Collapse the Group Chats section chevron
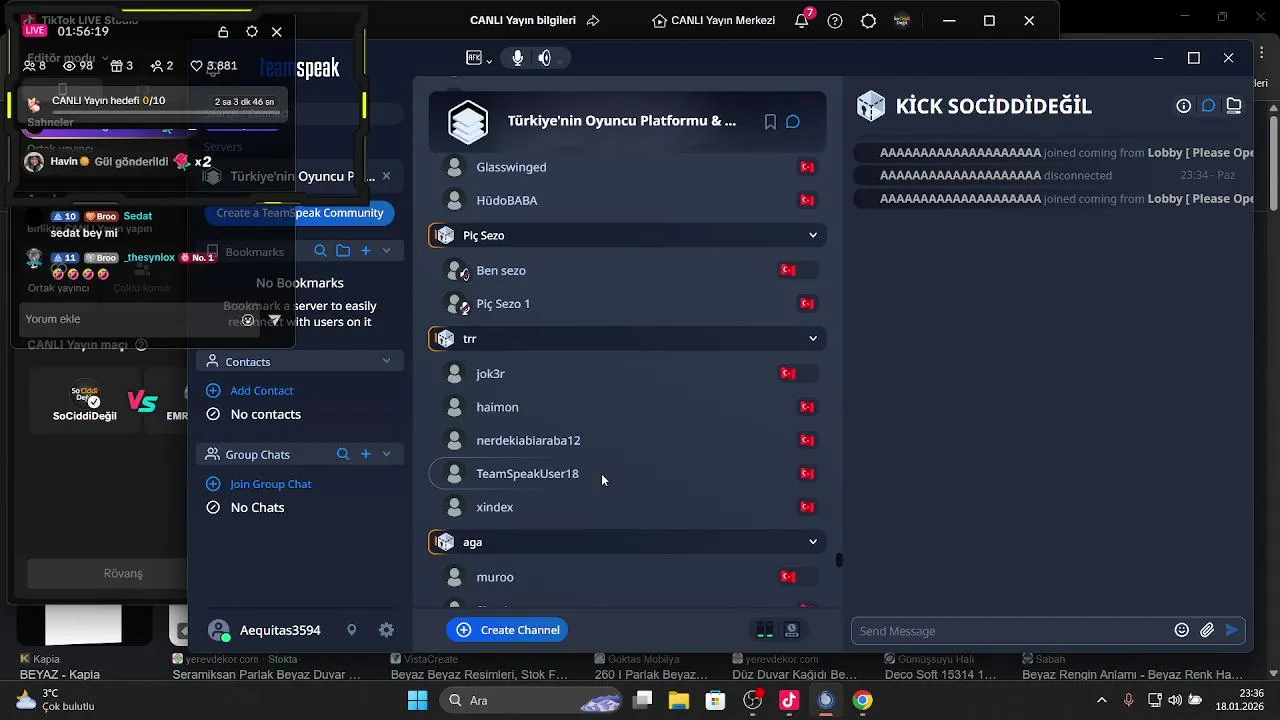The width and height of the screenshot is (1280, 720). point(386,454)
